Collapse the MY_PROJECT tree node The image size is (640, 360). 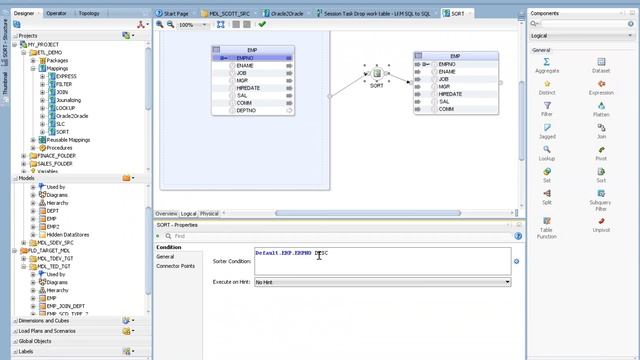tap(15, 44)
